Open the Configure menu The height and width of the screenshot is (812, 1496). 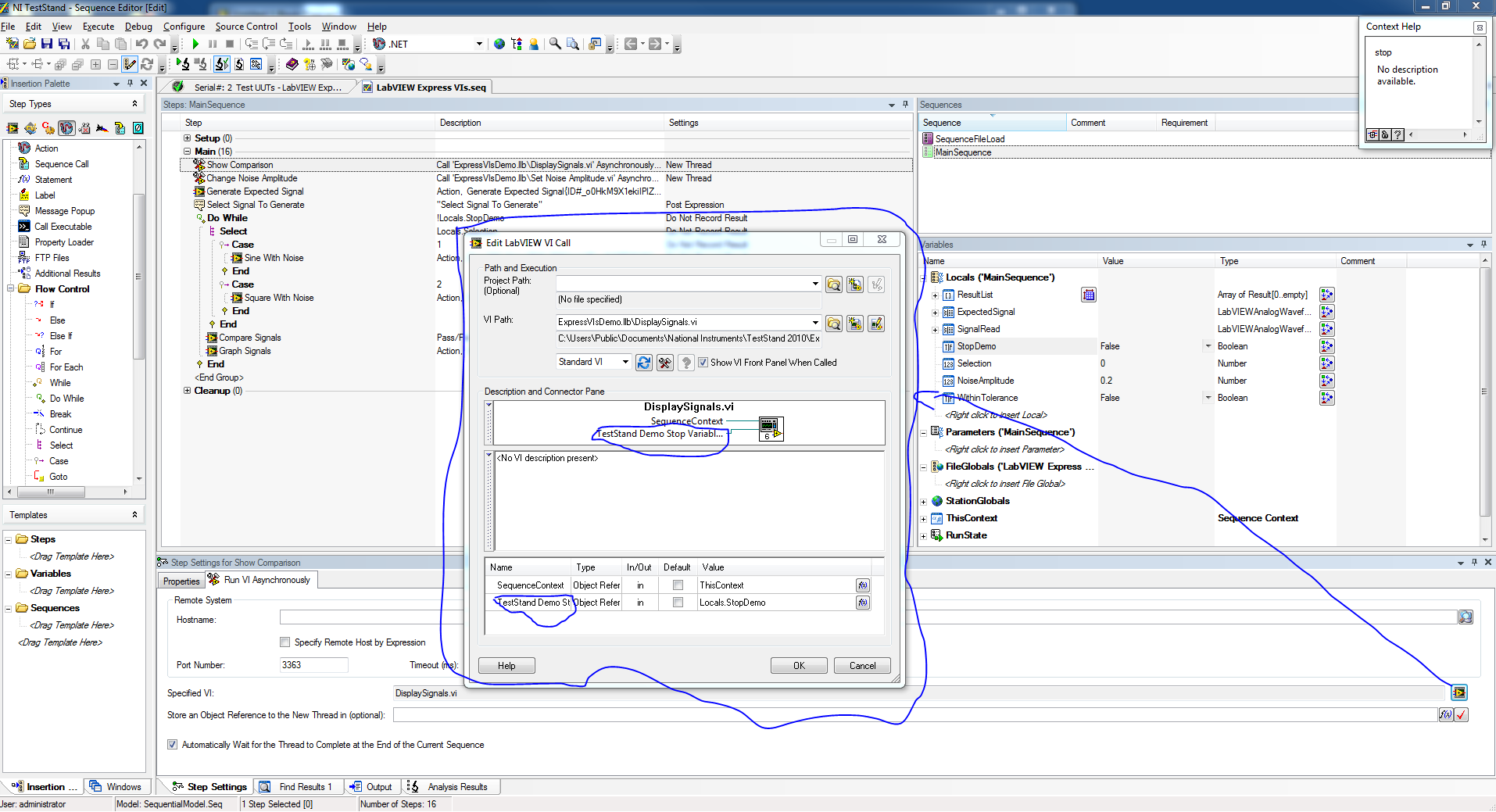tap(184, 27)
